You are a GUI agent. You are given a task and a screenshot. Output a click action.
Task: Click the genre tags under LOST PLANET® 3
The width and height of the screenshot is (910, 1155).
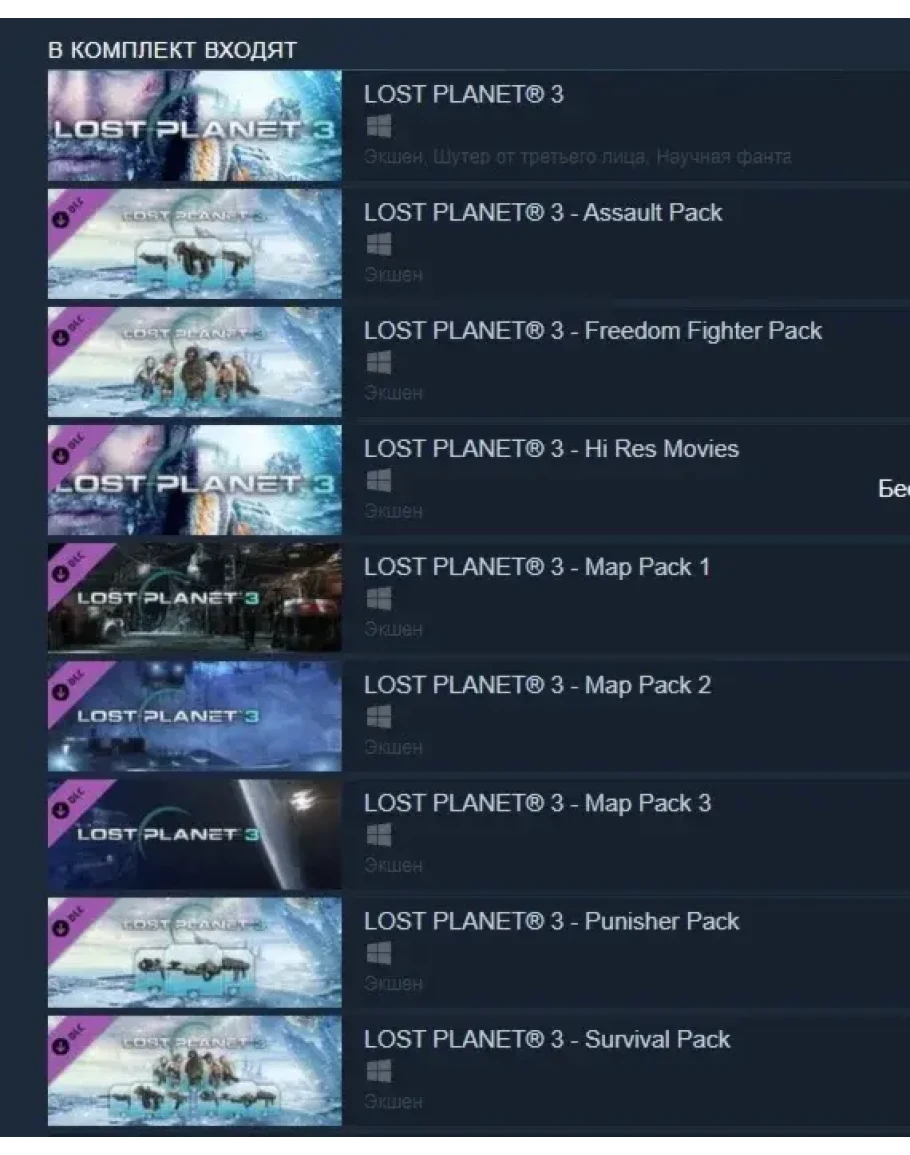coord(578,157)
